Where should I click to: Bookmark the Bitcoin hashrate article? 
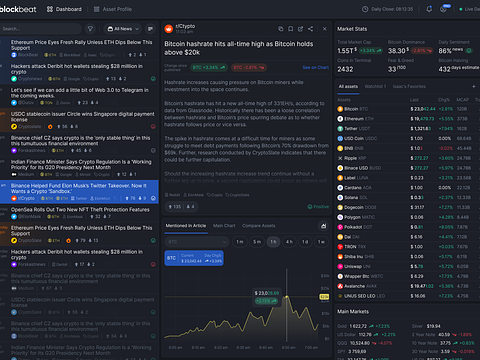pos(291,29)
